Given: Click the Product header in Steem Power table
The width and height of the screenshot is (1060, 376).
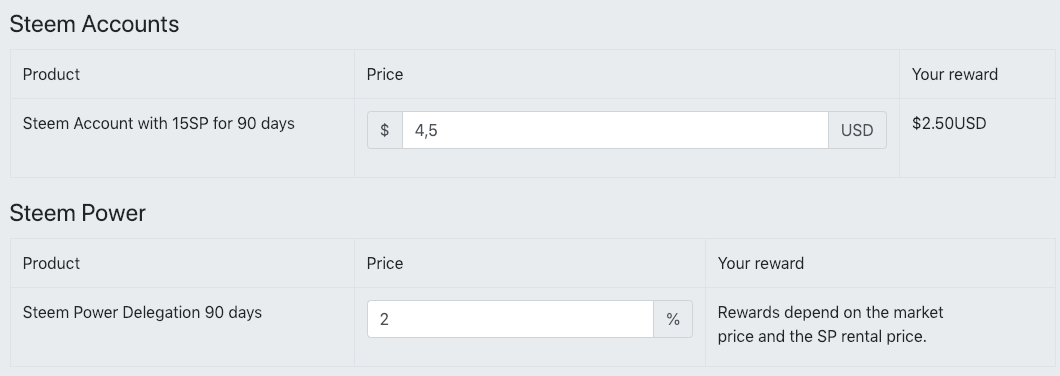Looking at the screenshot, I should (51, 263).
